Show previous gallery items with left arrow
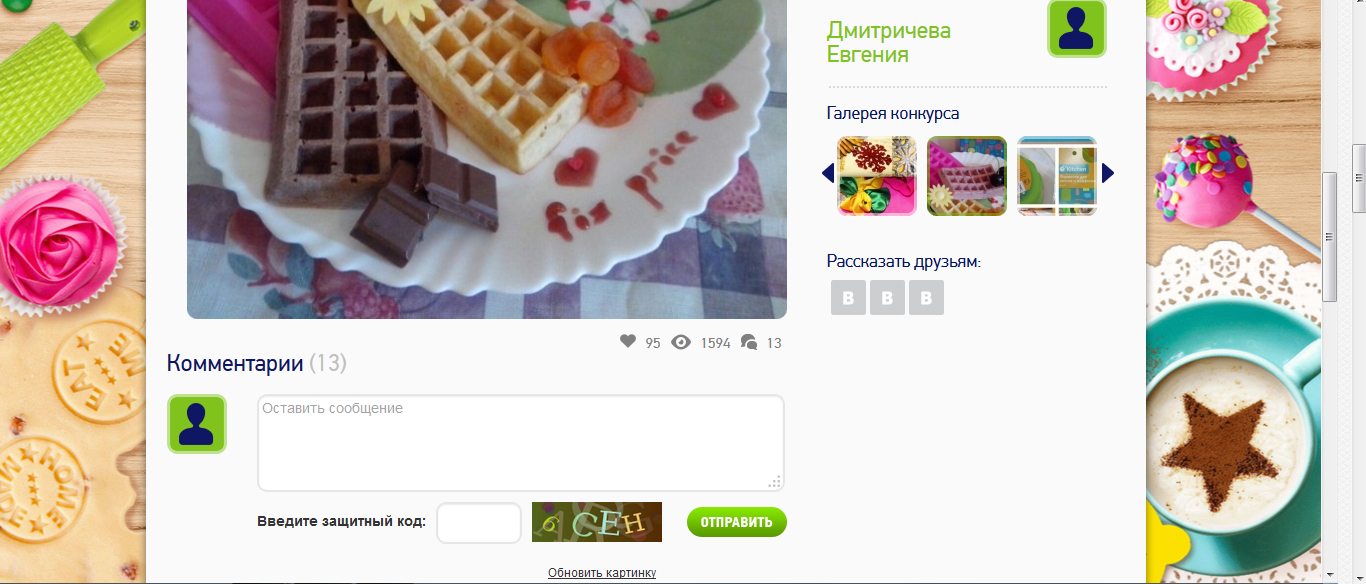The width and height of the screenshot is (1366, 584). tap(828, 174)
